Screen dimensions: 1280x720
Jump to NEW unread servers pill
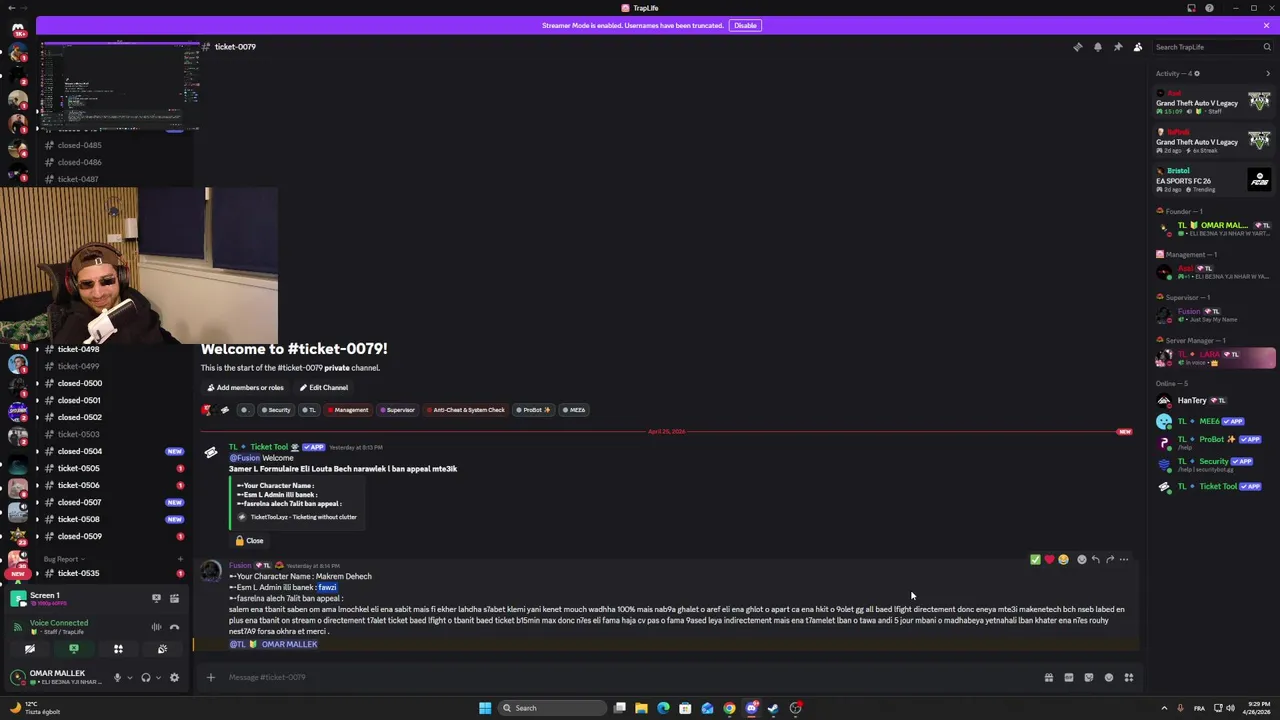pyautogui.click(x=17, y=574)
